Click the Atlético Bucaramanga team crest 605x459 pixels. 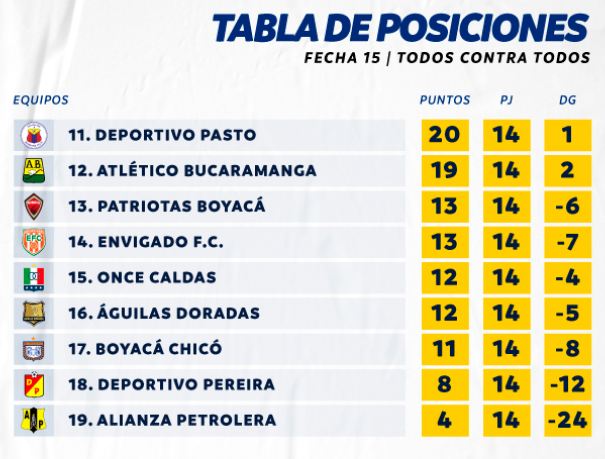click(34, 170)
